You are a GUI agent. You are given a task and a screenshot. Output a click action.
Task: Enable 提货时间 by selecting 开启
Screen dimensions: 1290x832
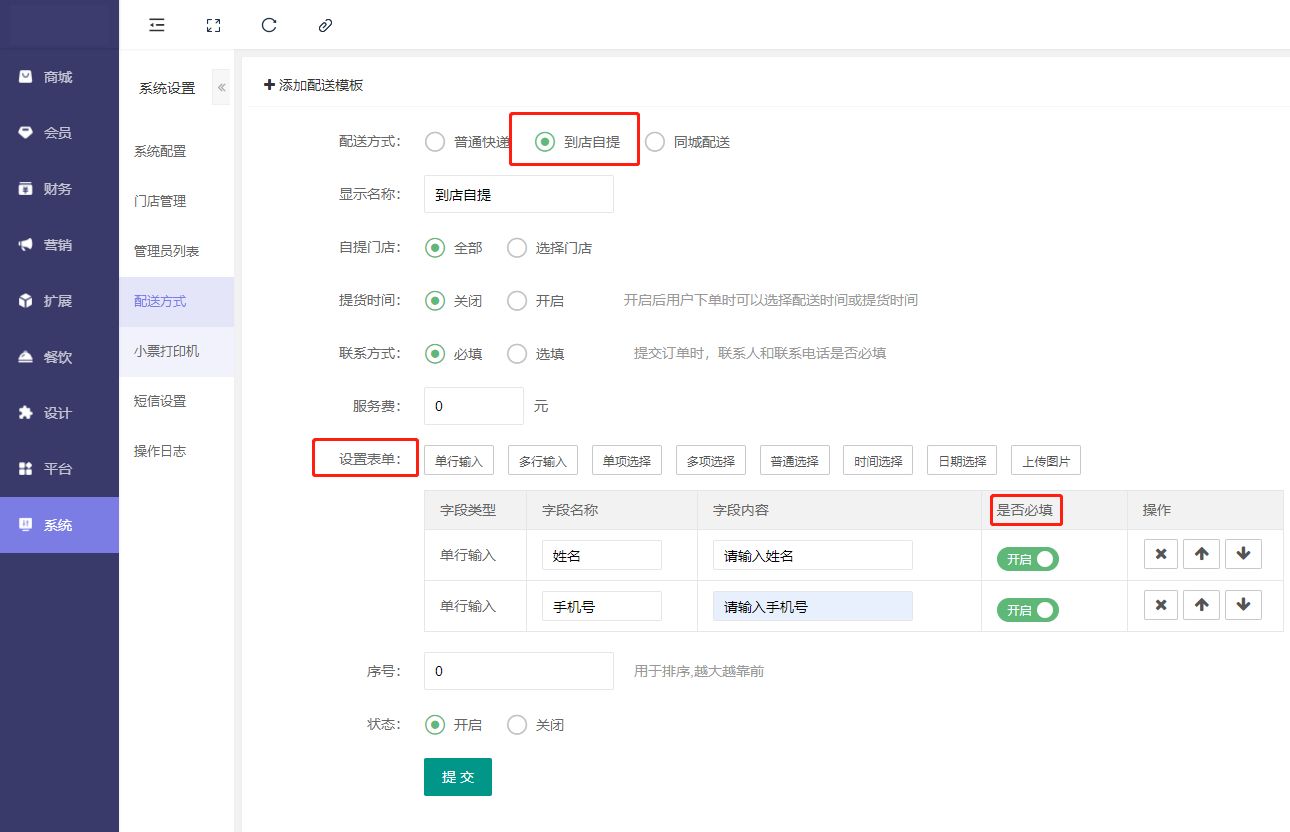517,300
